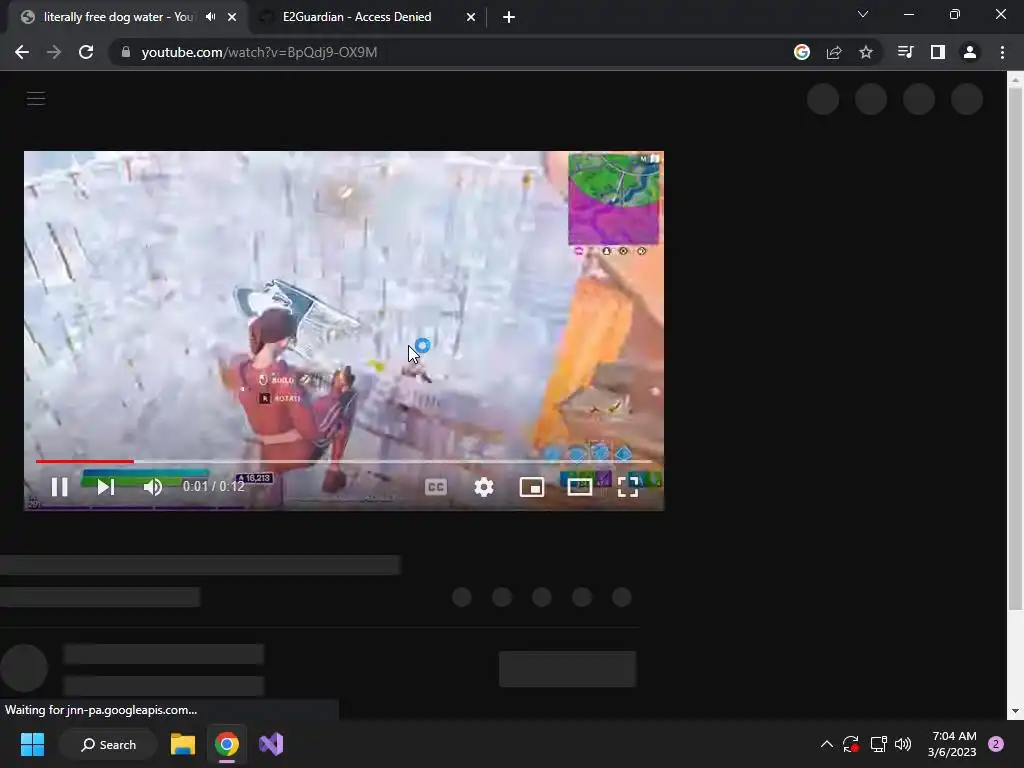Open the taskbar Search box

pyautogui.click(x=108, y=744)
